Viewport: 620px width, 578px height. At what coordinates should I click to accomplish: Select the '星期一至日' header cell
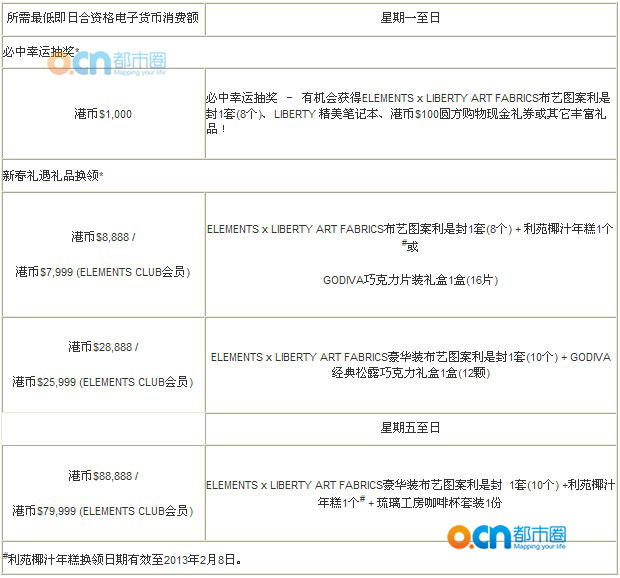[x=410, y=18]
